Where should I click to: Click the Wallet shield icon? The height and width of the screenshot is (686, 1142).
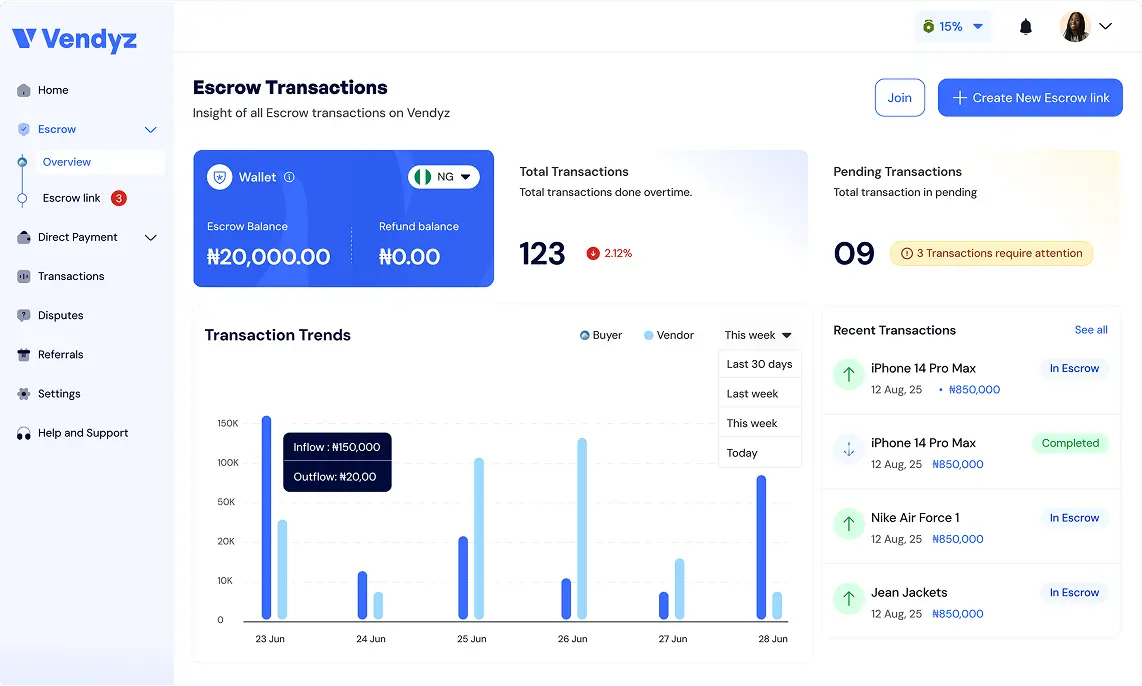pyautogui.click(x=219, y=177)
